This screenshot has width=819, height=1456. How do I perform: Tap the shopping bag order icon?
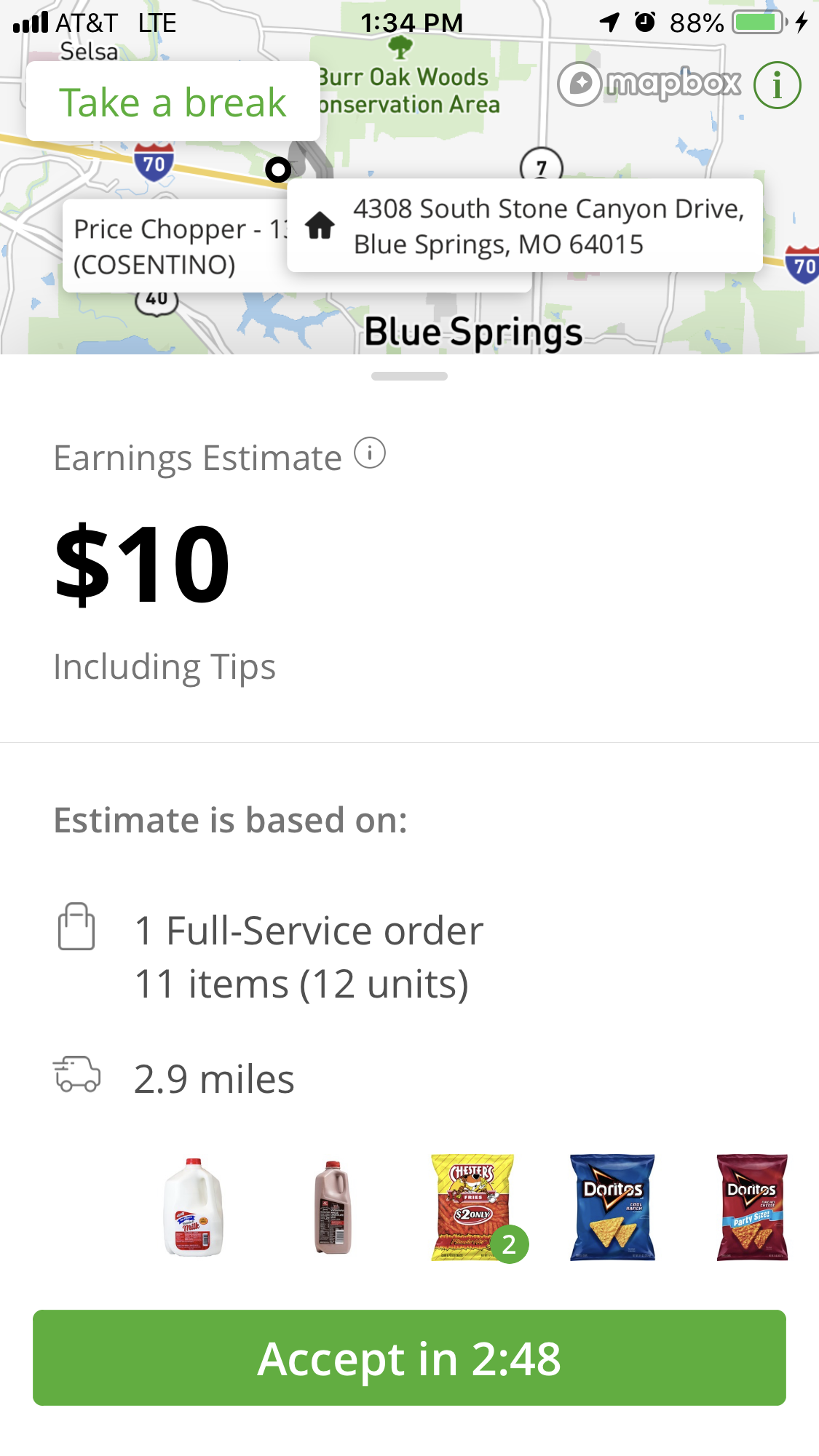pyautogui.click(x=76, y=926)
